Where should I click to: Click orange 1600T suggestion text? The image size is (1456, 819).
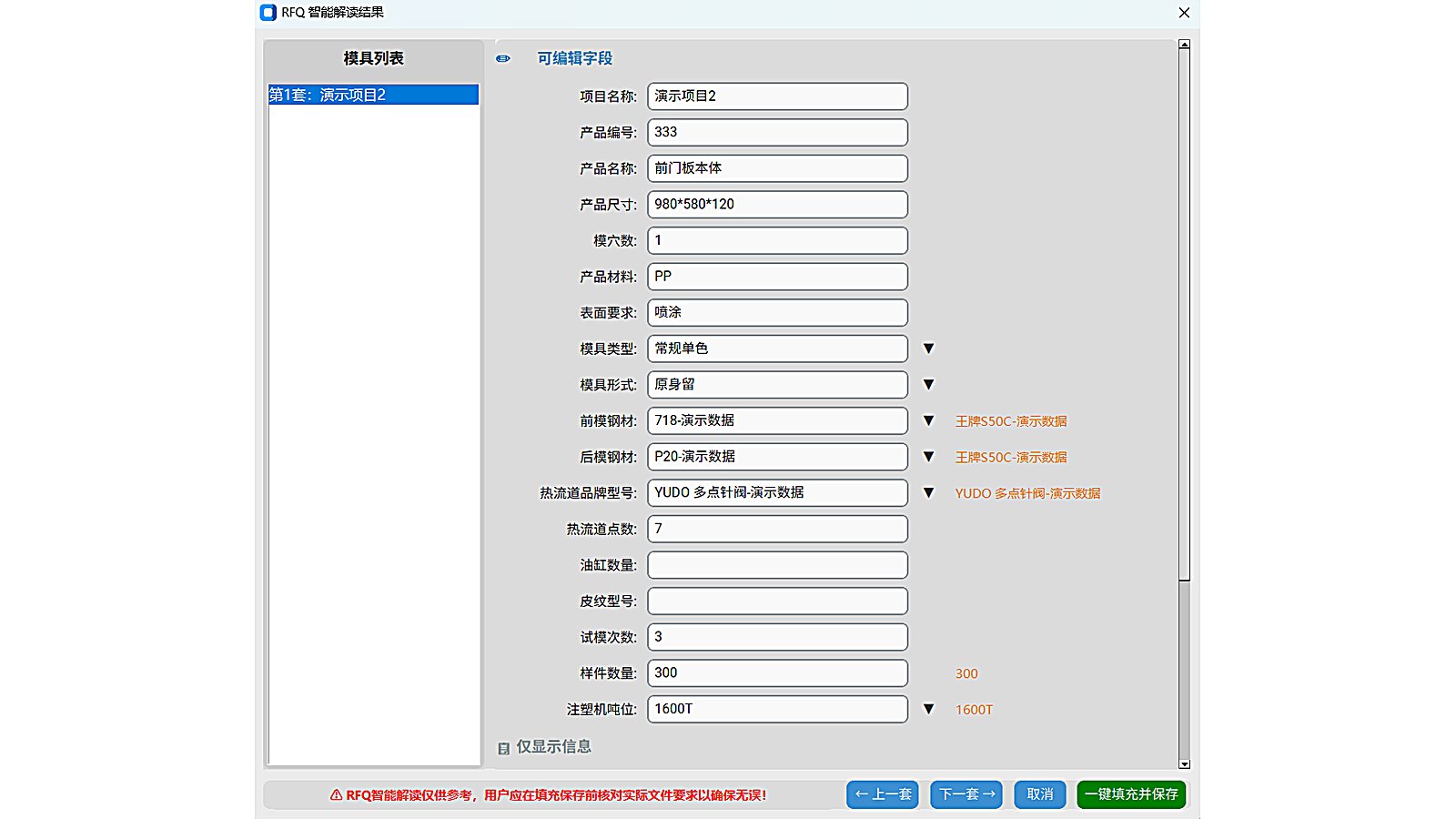pyautogui.click(x=974, y=710)
